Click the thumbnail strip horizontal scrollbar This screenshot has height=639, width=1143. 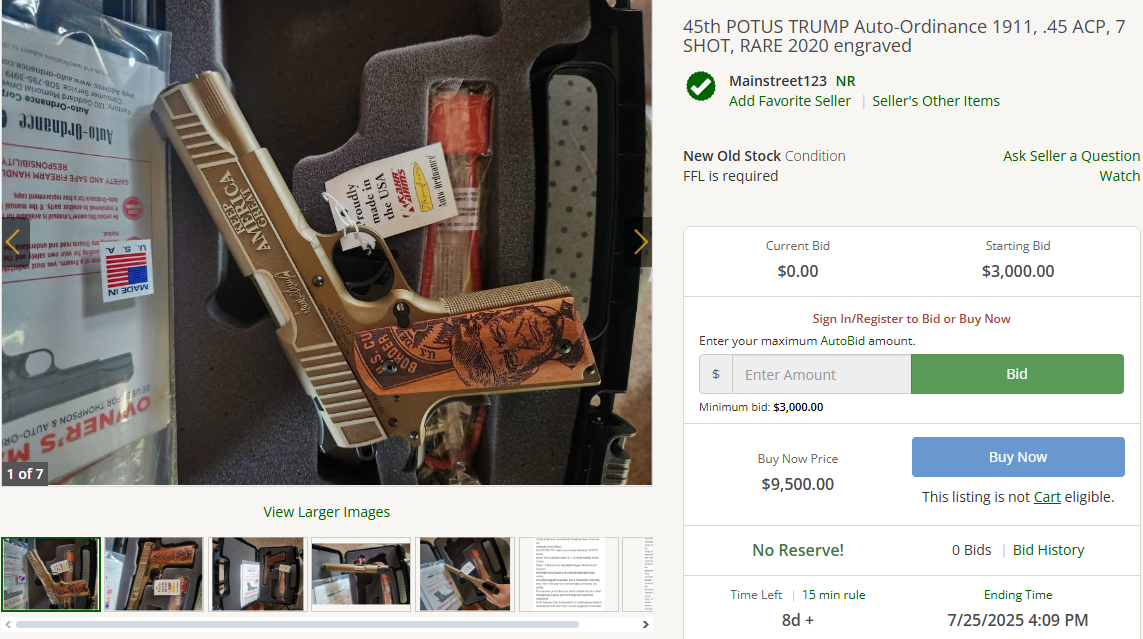[297, 624]
